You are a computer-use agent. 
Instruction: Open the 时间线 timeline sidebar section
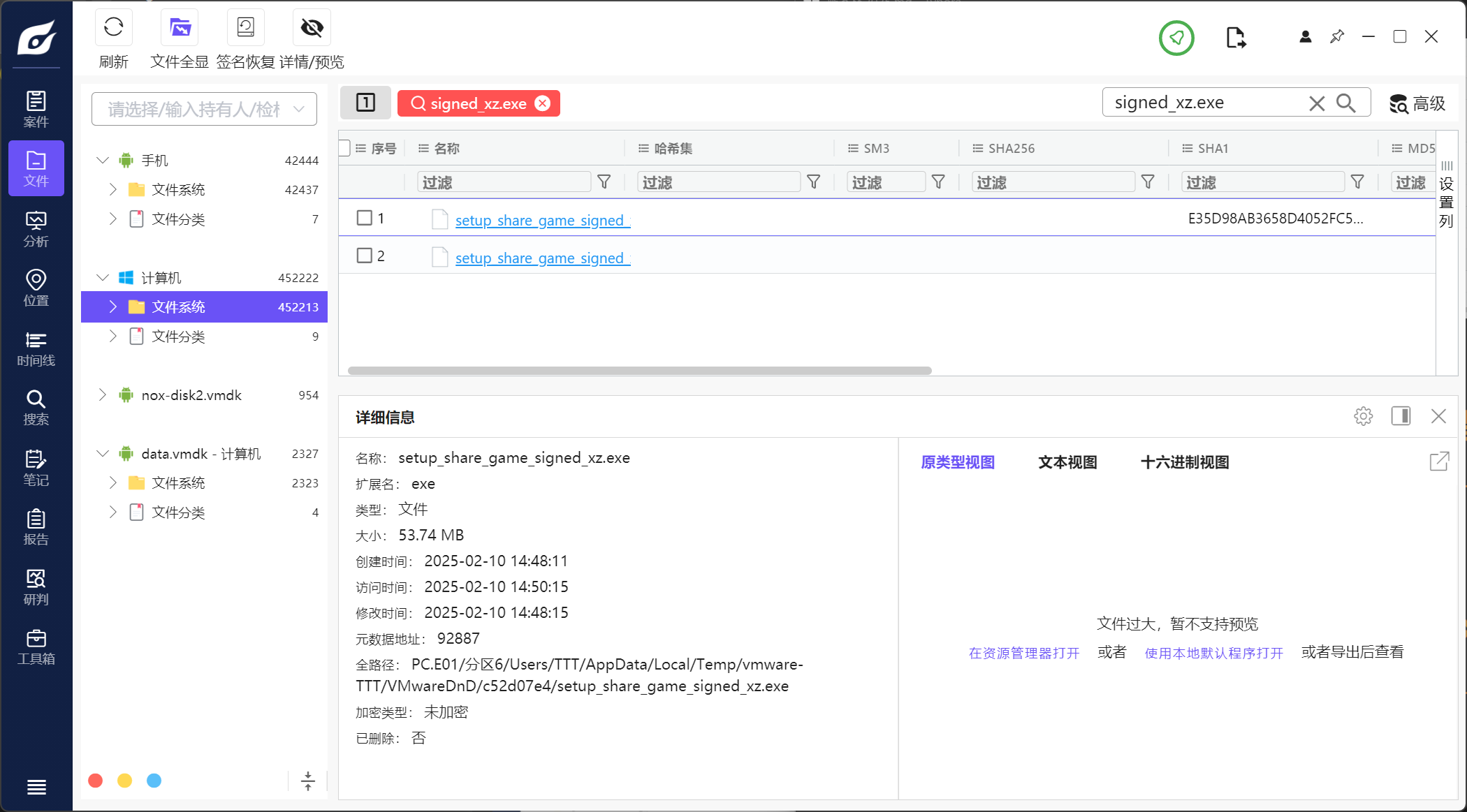(36, 348)
